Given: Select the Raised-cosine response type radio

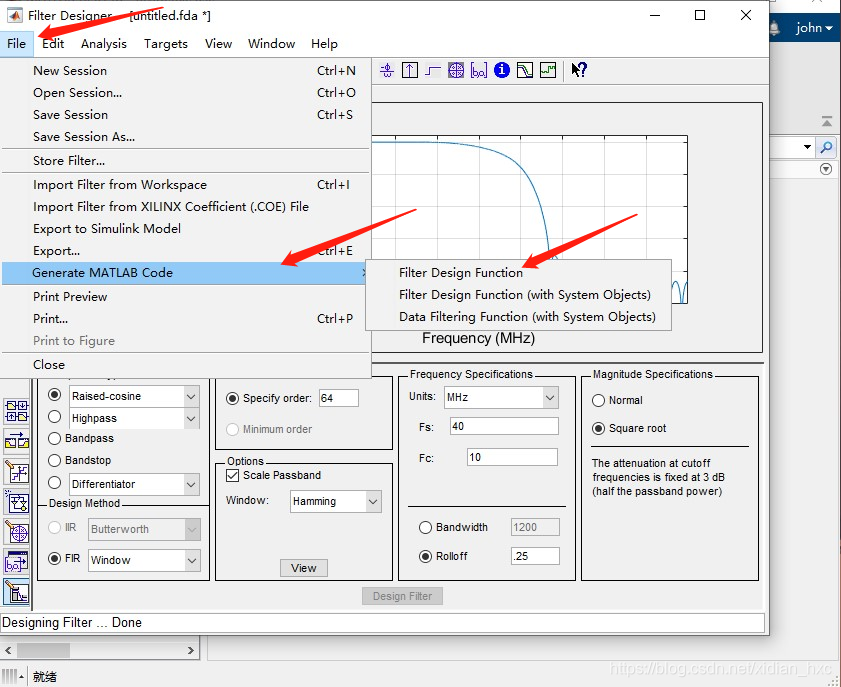Looking at the screenshot, I should pos(54,395).
